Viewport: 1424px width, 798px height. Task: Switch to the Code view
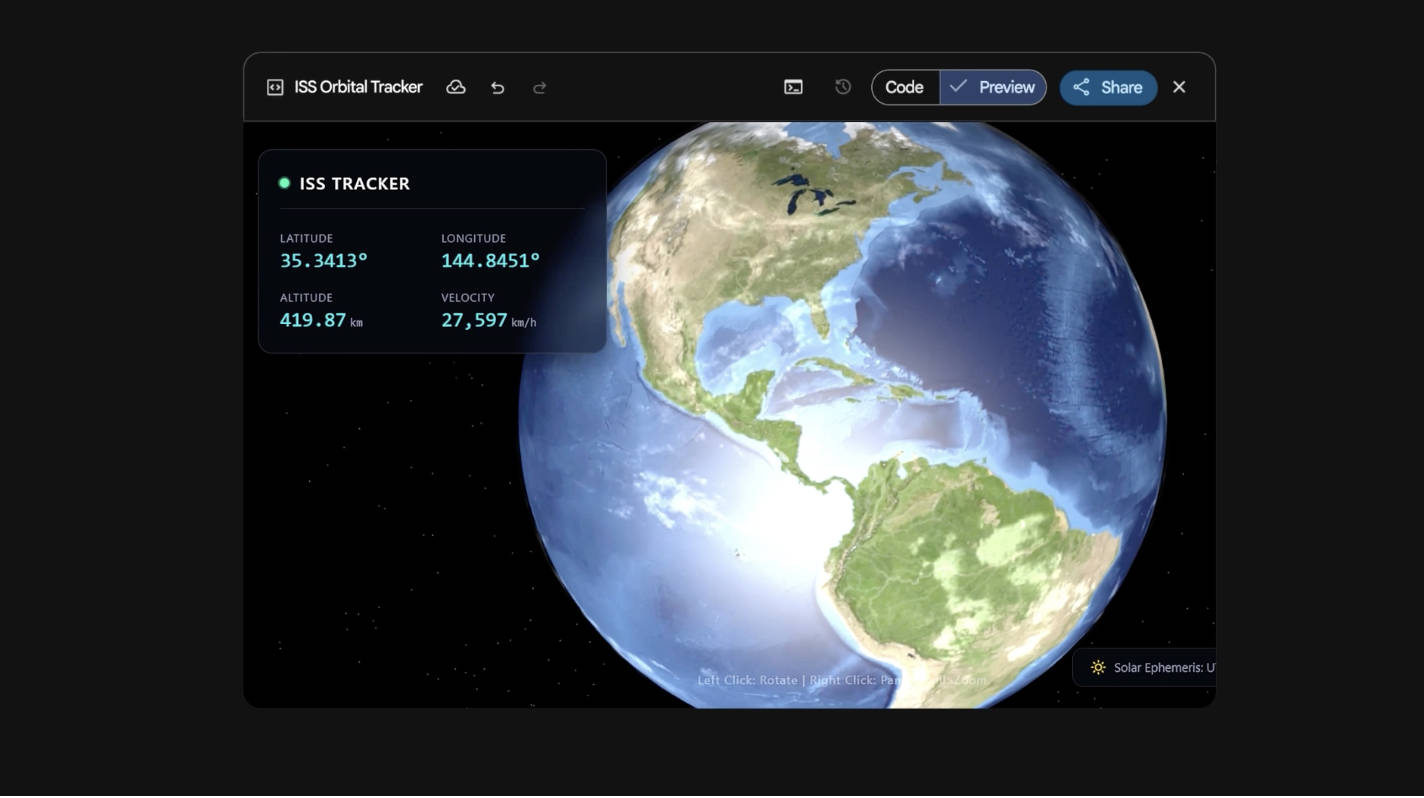[904, 88]
